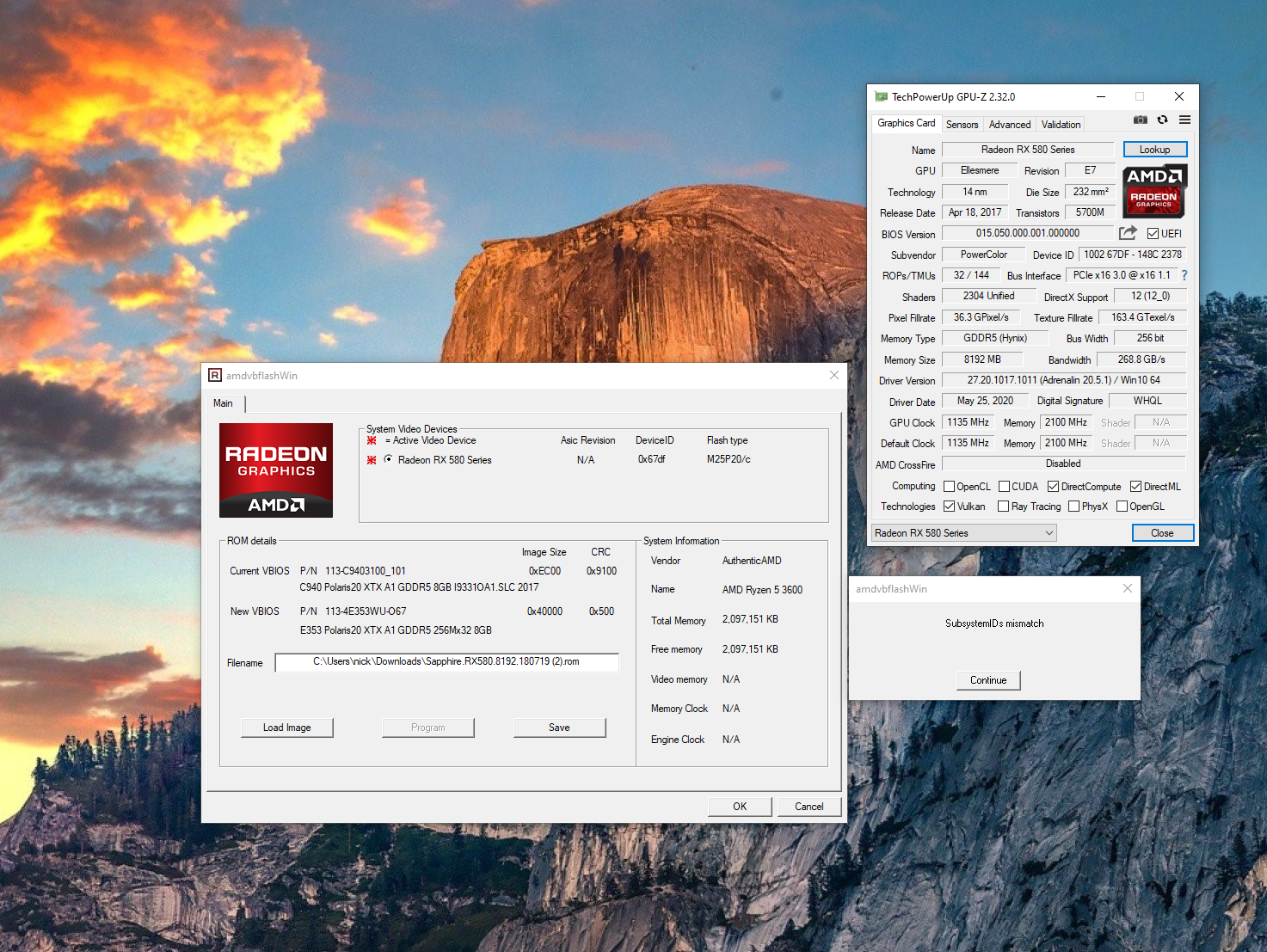Viewport: 1267px width, 952px height.
Task: Toggle the PhysX checkbox
Action: pos(1073,507)
